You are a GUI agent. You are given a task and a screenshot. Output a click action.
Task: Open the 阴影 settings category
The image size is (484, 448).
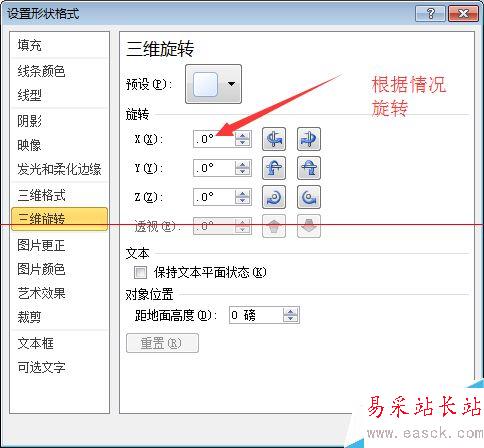[x=60, y=121]
